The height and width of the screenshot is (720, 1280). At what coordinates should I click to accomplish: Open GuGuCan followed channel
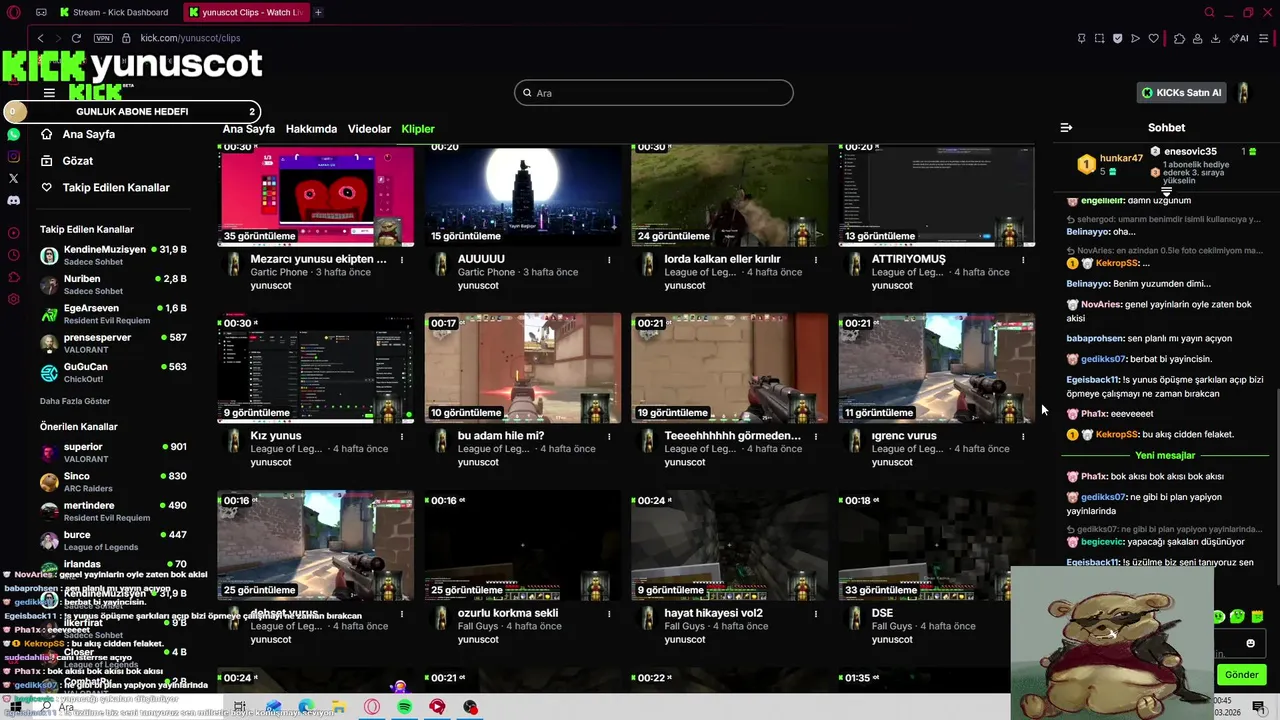(113, 372)
